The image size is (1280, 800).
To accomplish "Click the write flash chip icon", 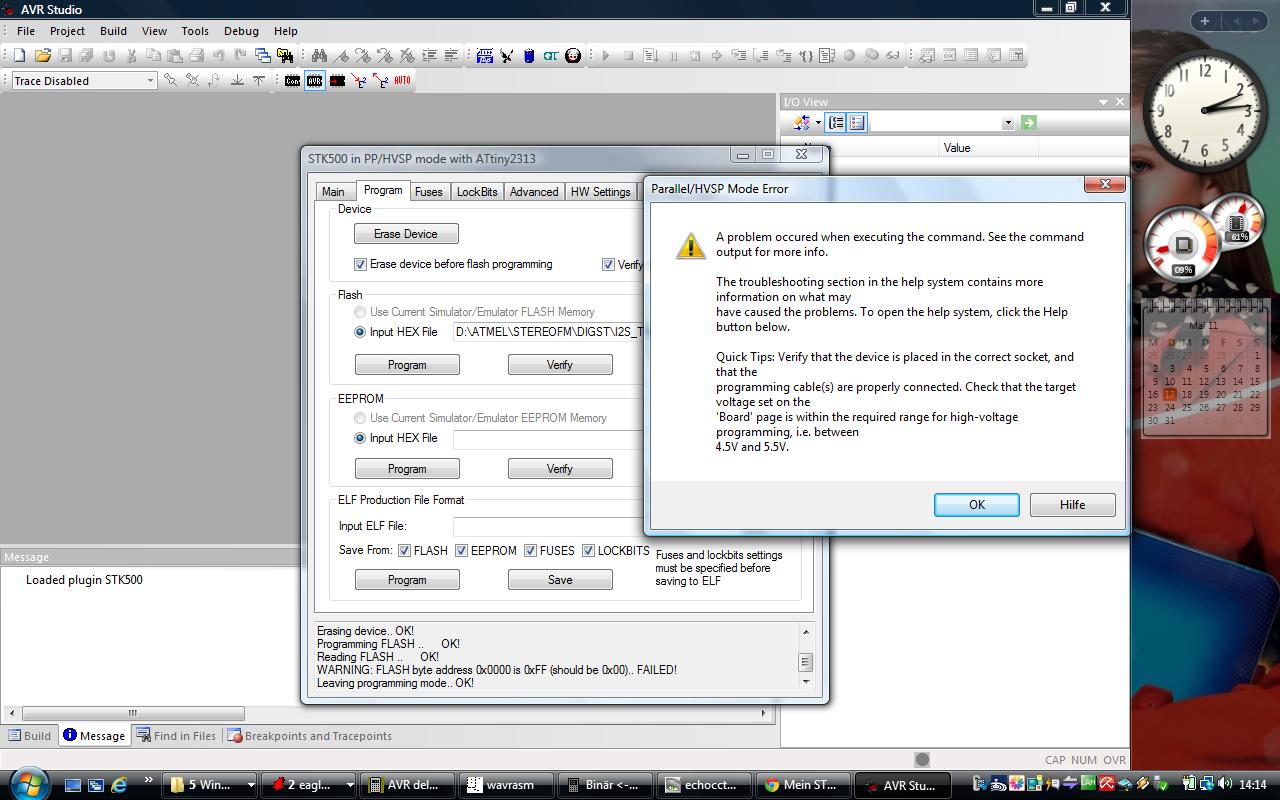I will coord(338,81).
